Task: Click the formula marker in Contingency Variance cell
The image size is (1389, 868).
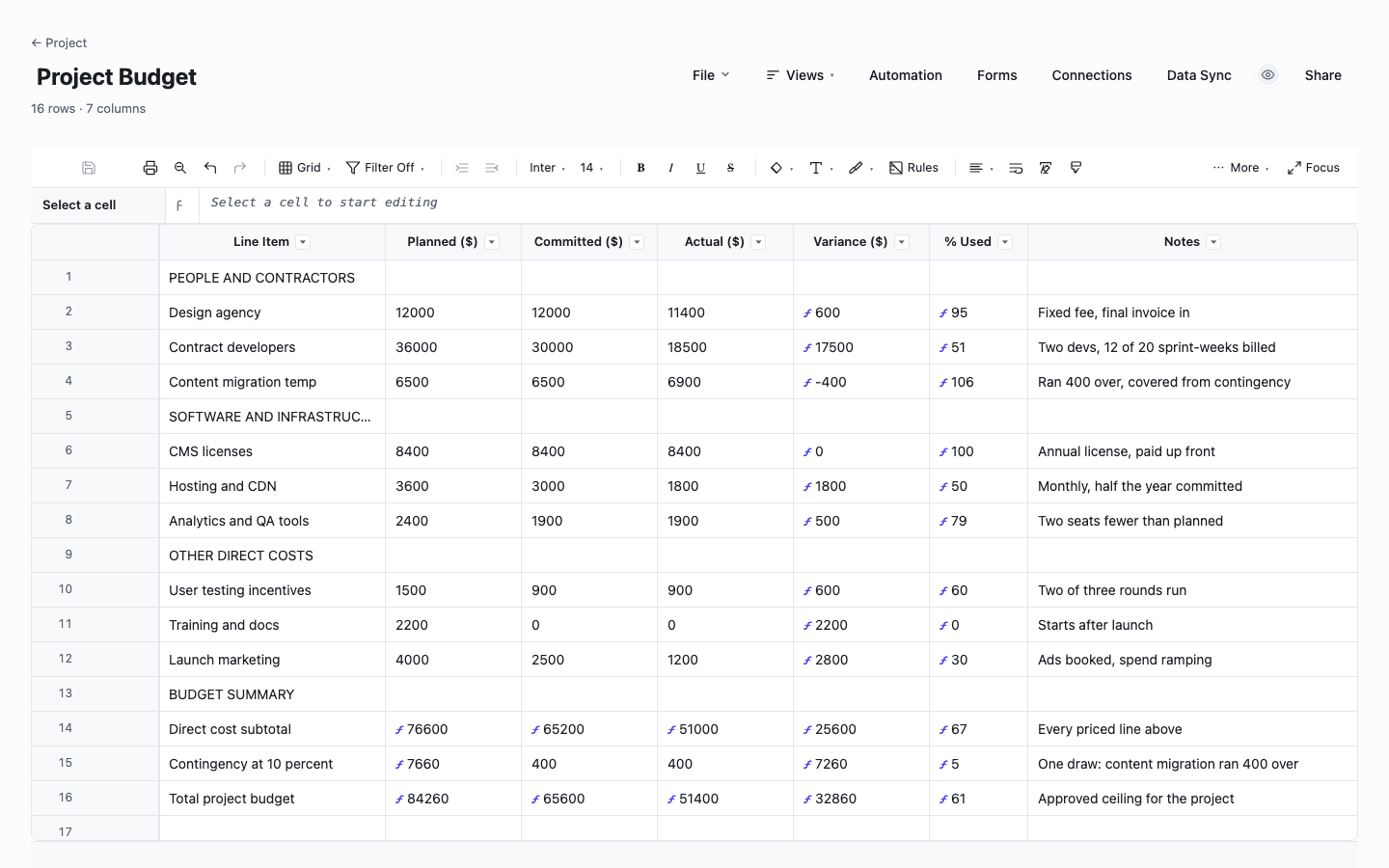Action: [807, 765]
